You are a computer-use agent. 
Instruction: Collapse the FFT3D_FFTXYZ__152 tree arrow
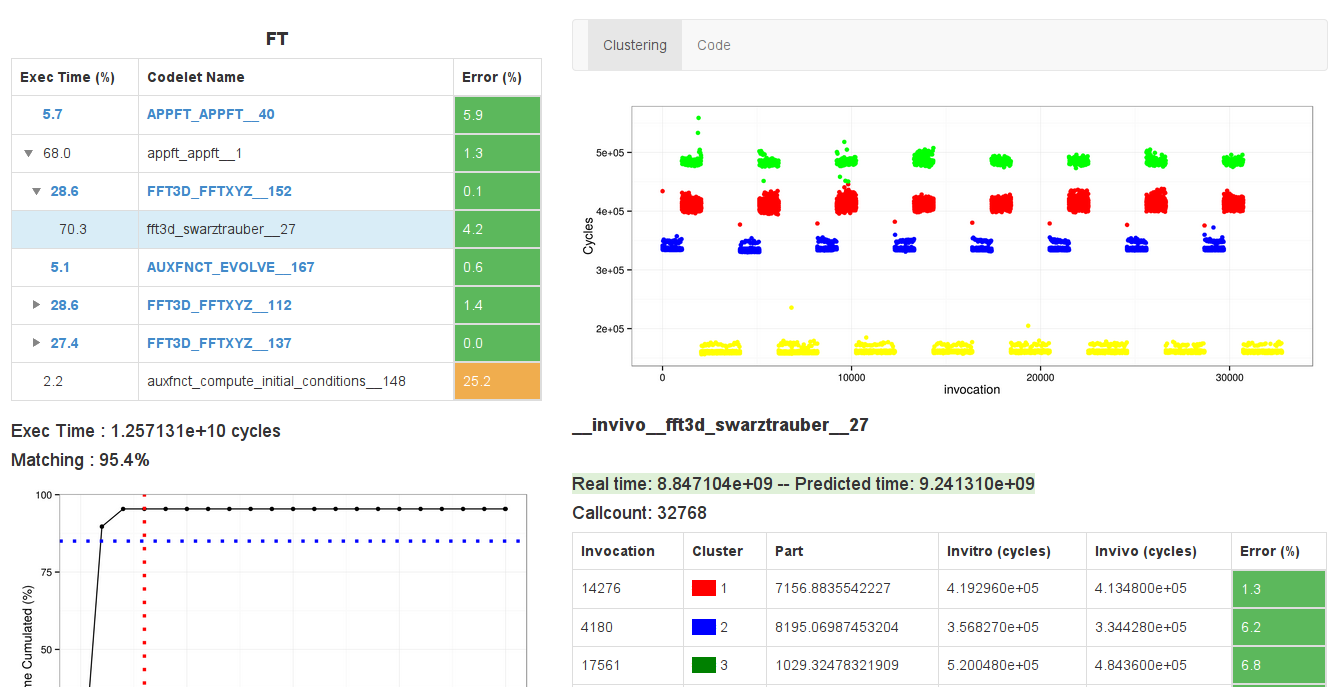click(37, 191)
